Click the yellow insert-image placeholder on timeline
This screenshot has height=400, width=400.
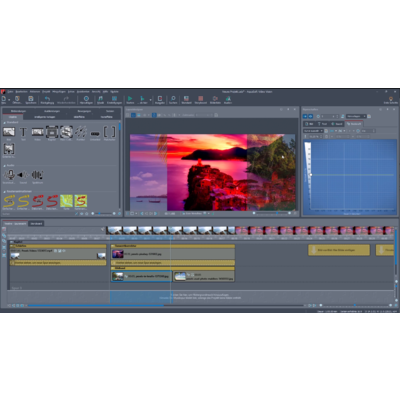tap(339, 250)
